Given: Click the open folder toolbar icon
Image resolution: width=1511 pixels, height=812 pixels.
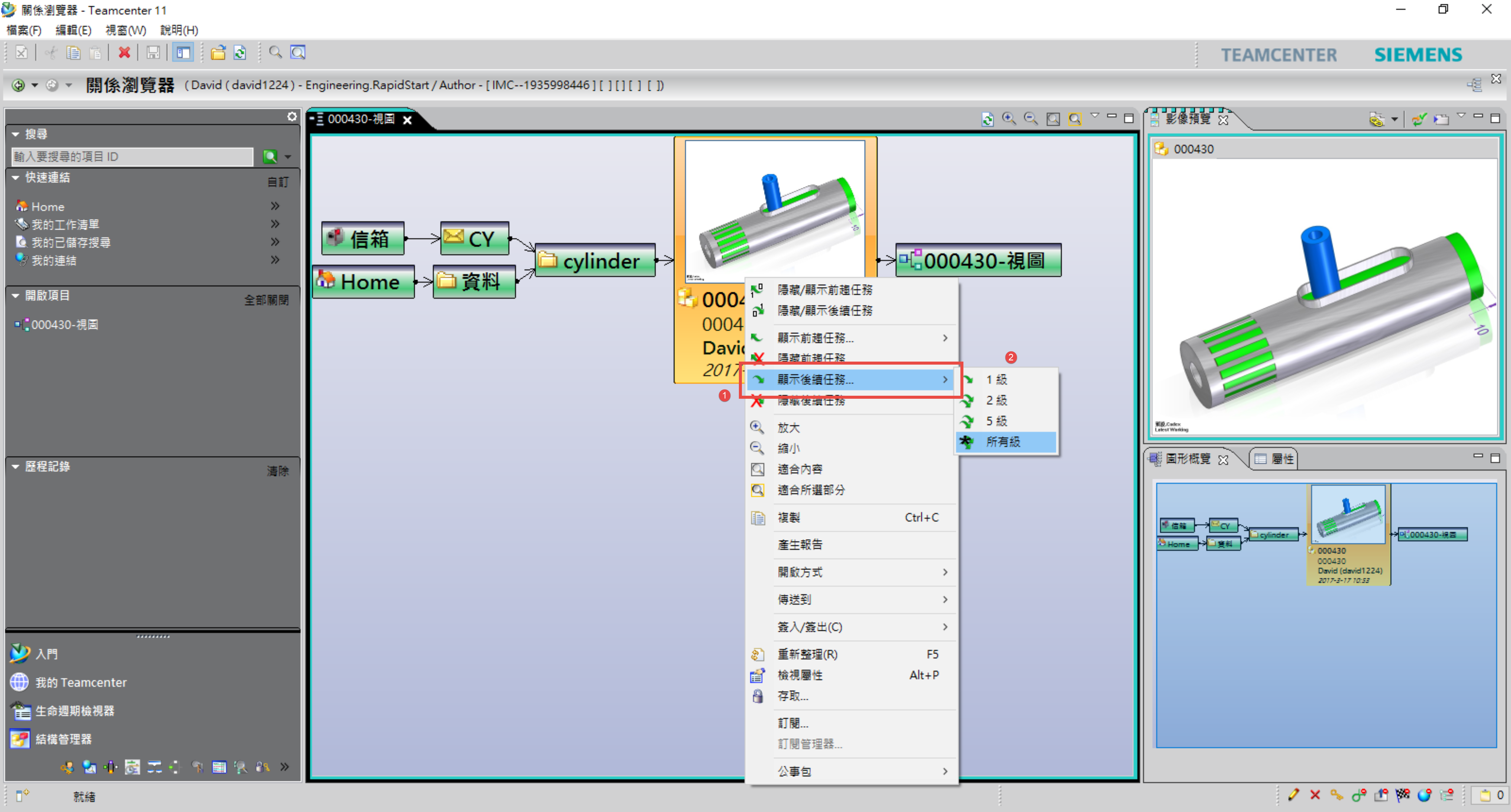Looking at the screenshot, I should (218, 53).
